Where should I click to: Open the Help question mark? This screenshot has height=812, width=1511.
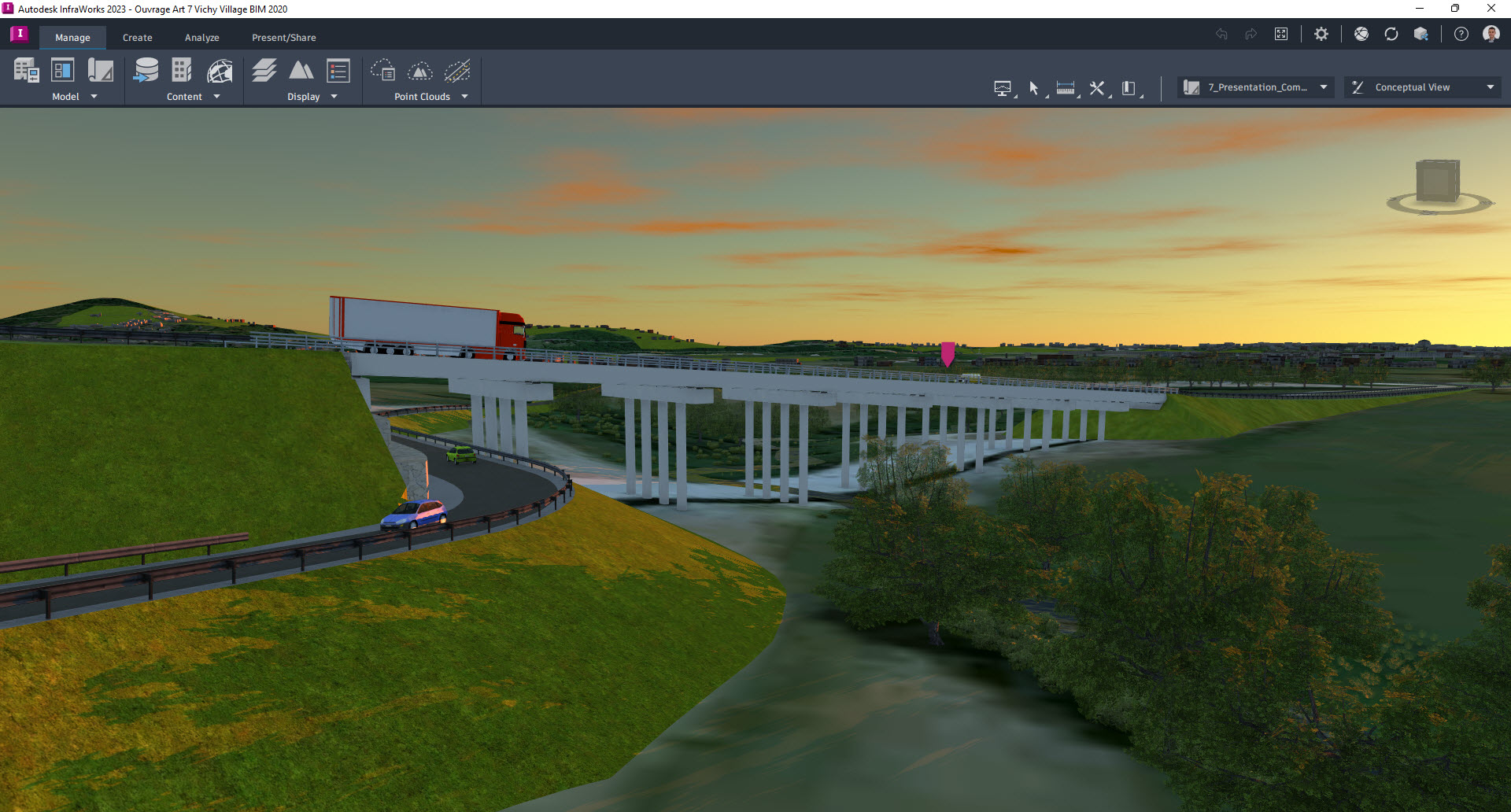coord(1461,34)
